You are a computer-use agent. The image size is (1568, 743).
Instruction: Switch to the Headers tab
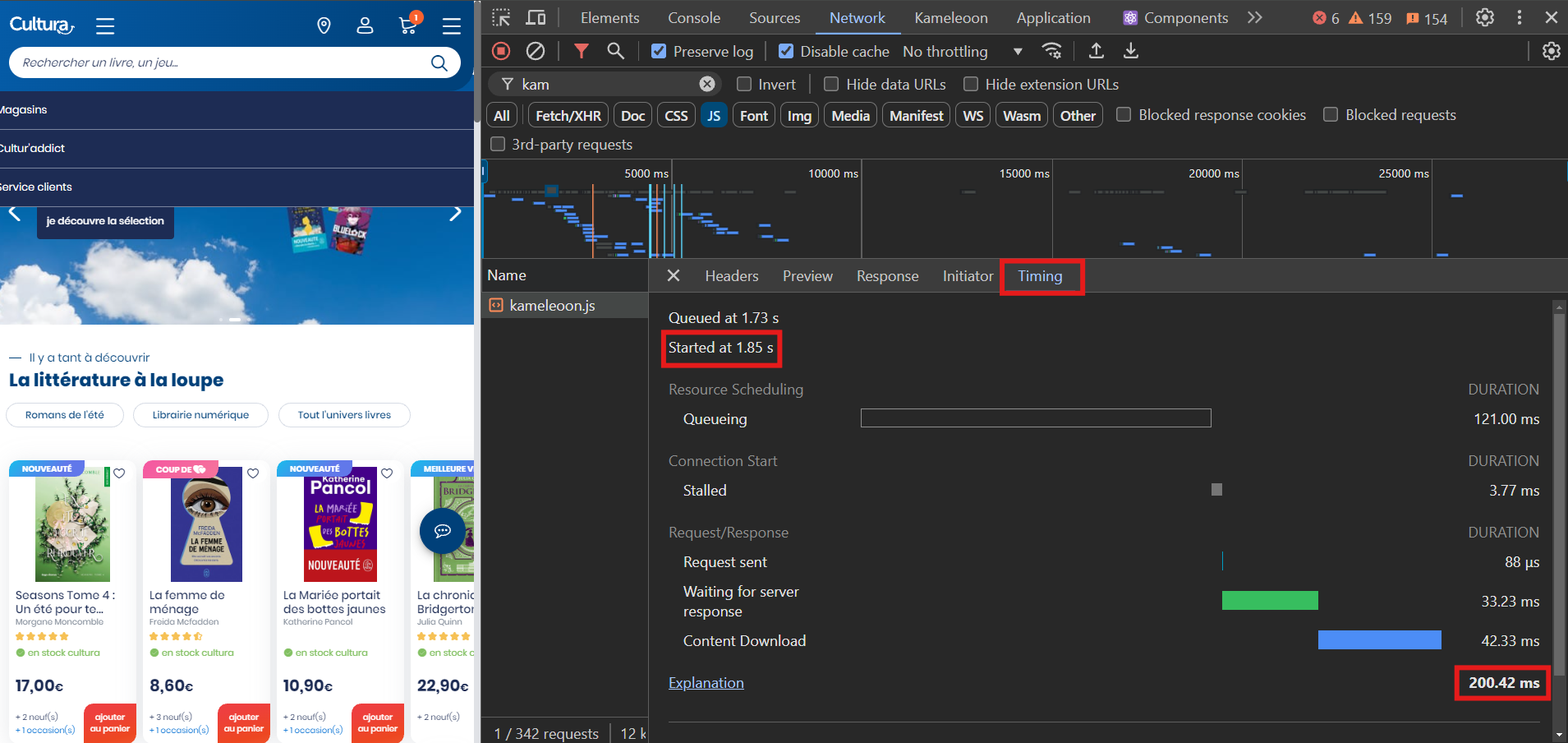point(731,276)
